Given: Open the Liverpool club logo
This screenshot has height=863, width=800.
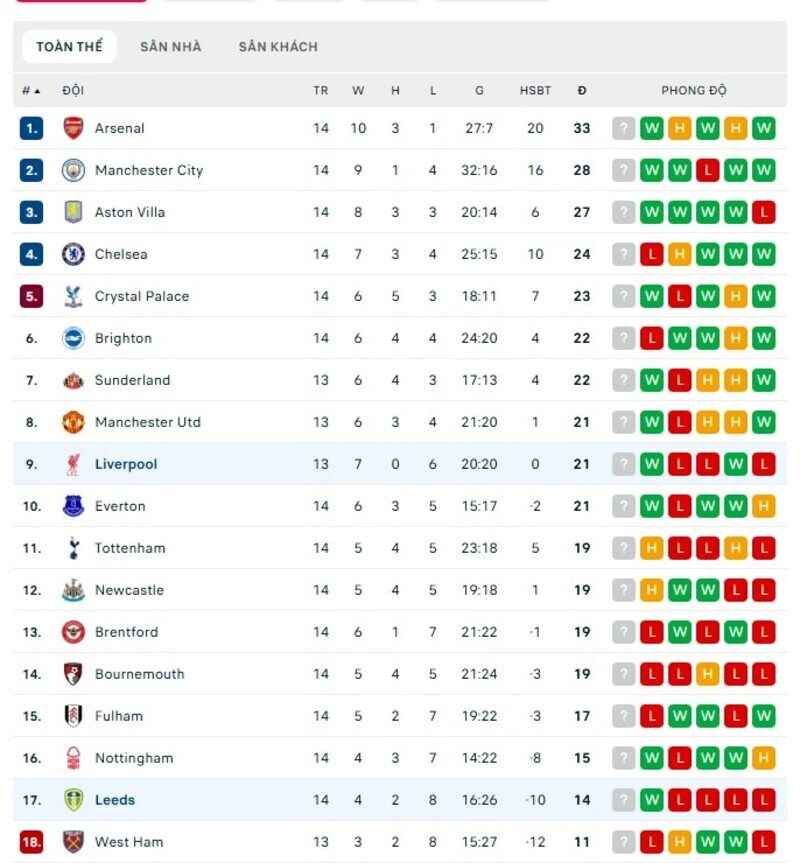Looking at the screenshot, I should pos(71,464).
